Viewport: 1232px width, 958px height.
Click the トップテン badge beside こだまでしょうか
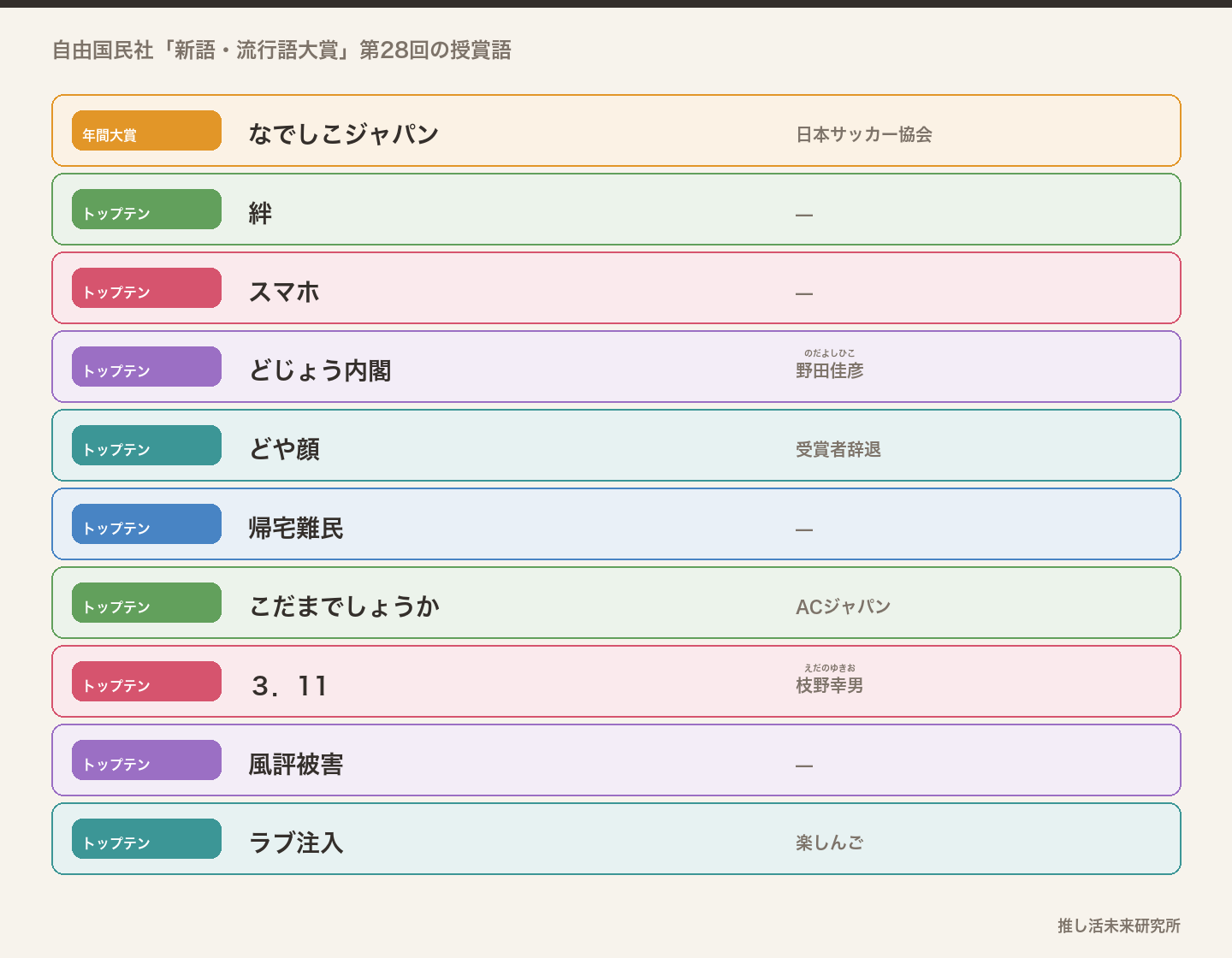pyautogui.click(x=146, y=602)
